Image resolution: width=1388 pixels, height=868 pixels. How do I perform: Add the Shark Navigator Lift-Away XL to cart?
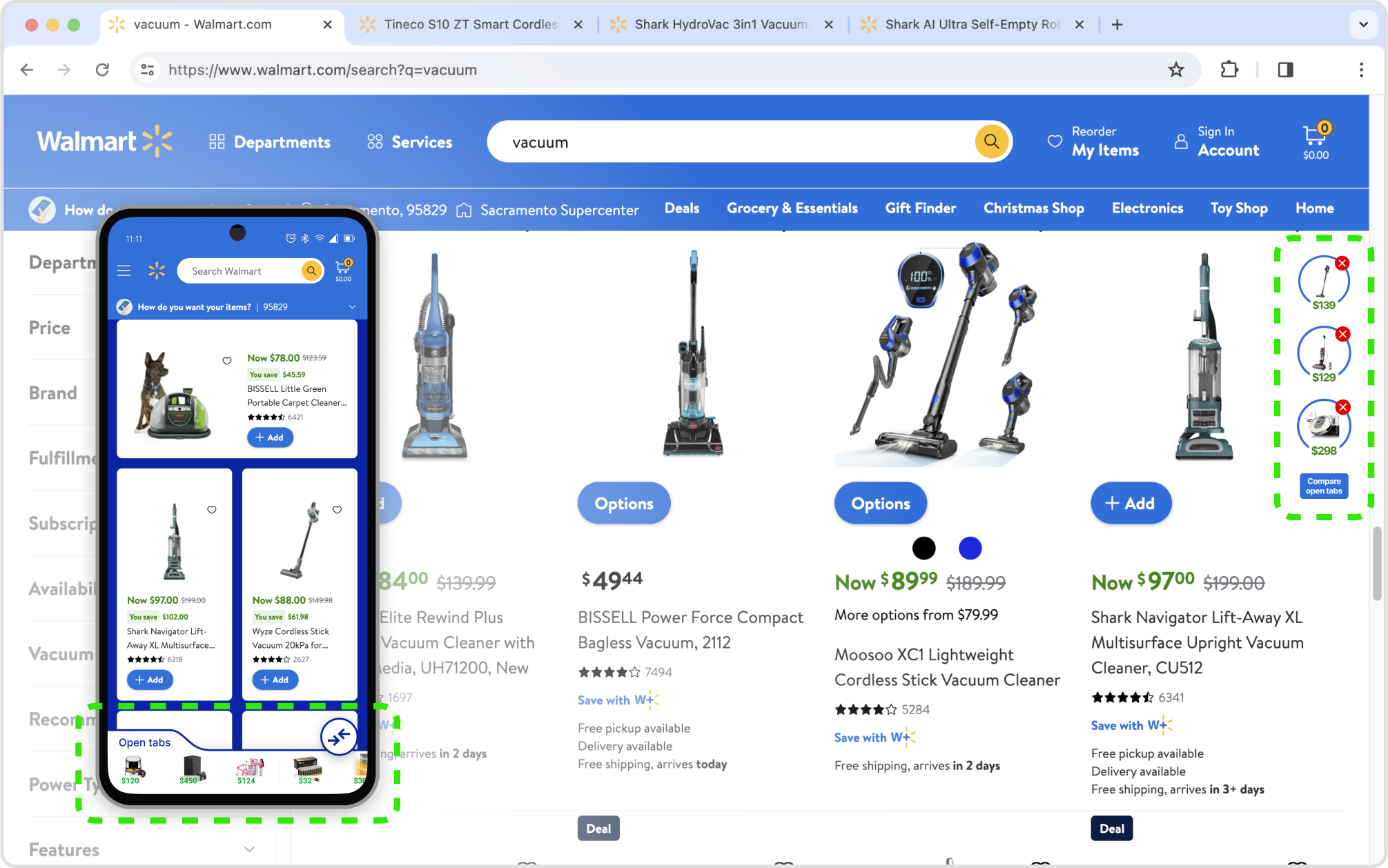[x=1131, y=504]
